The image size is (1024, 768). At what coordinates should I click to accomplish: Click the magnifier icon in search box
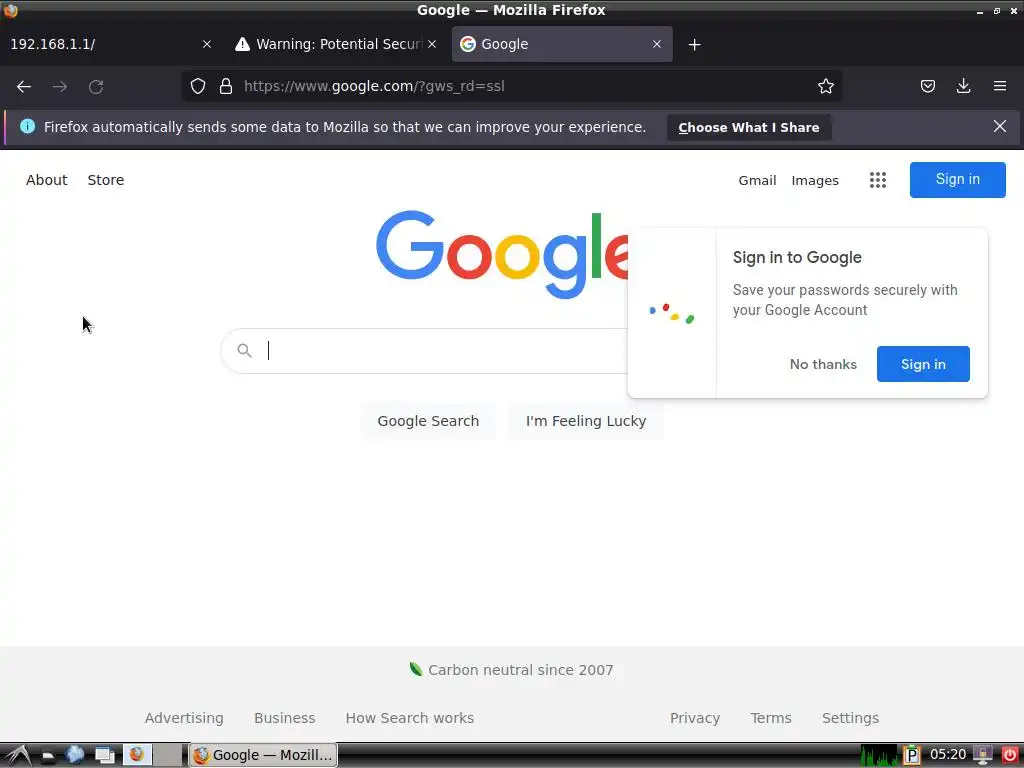pos(244,351)
